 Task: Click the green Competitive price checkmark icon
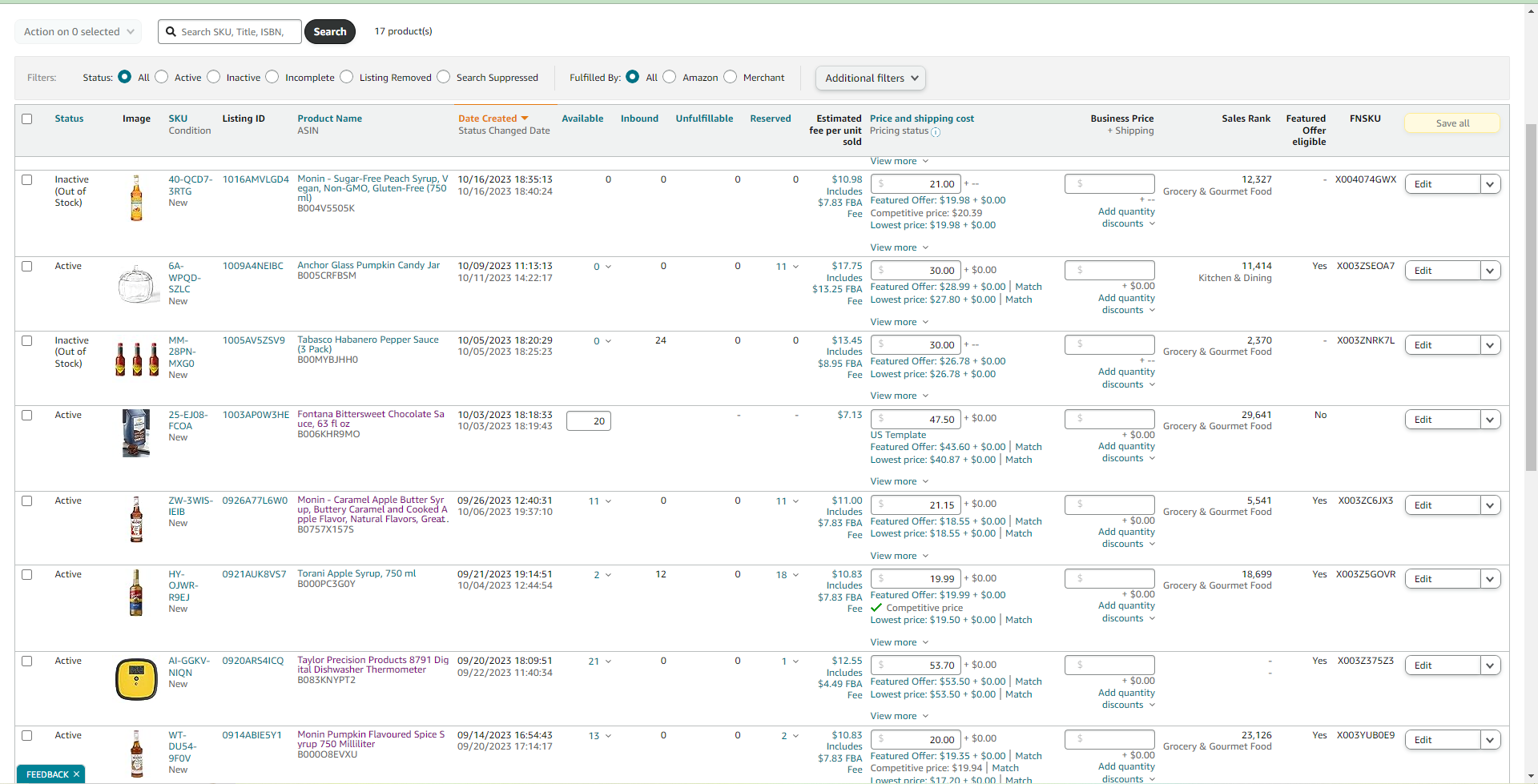click(876, 608)
